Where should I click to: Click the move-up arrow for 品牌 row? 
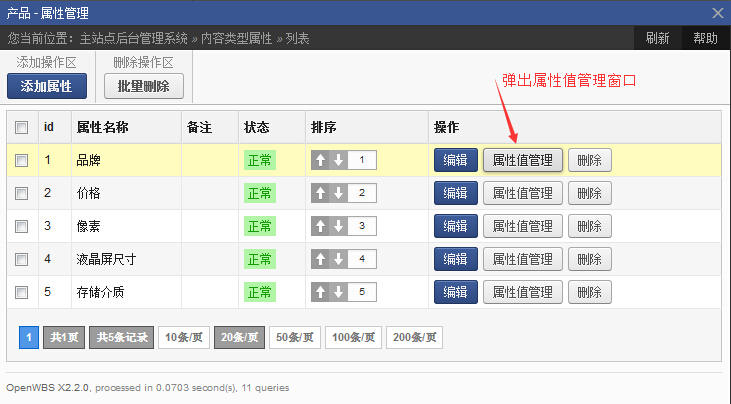(x=321, y=160)
